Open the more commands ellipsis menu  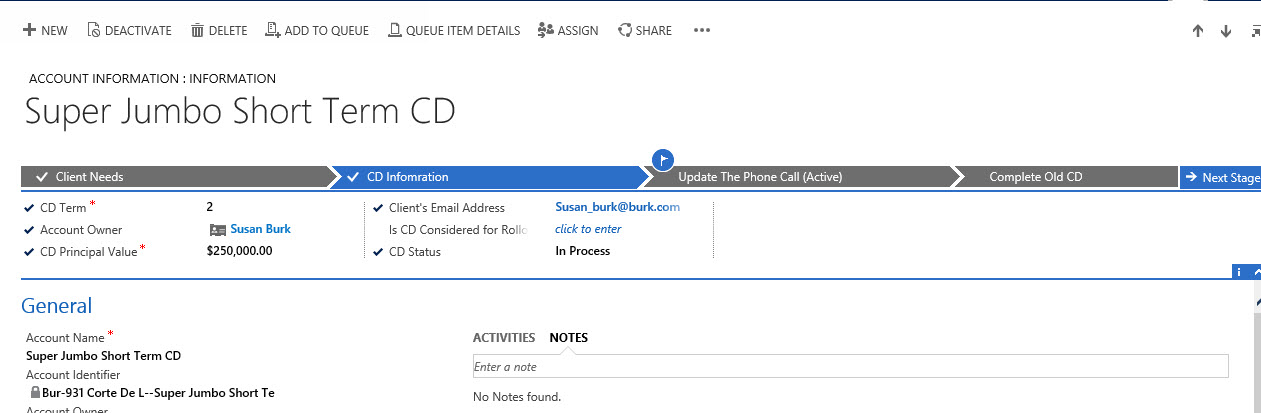[701, 31]
